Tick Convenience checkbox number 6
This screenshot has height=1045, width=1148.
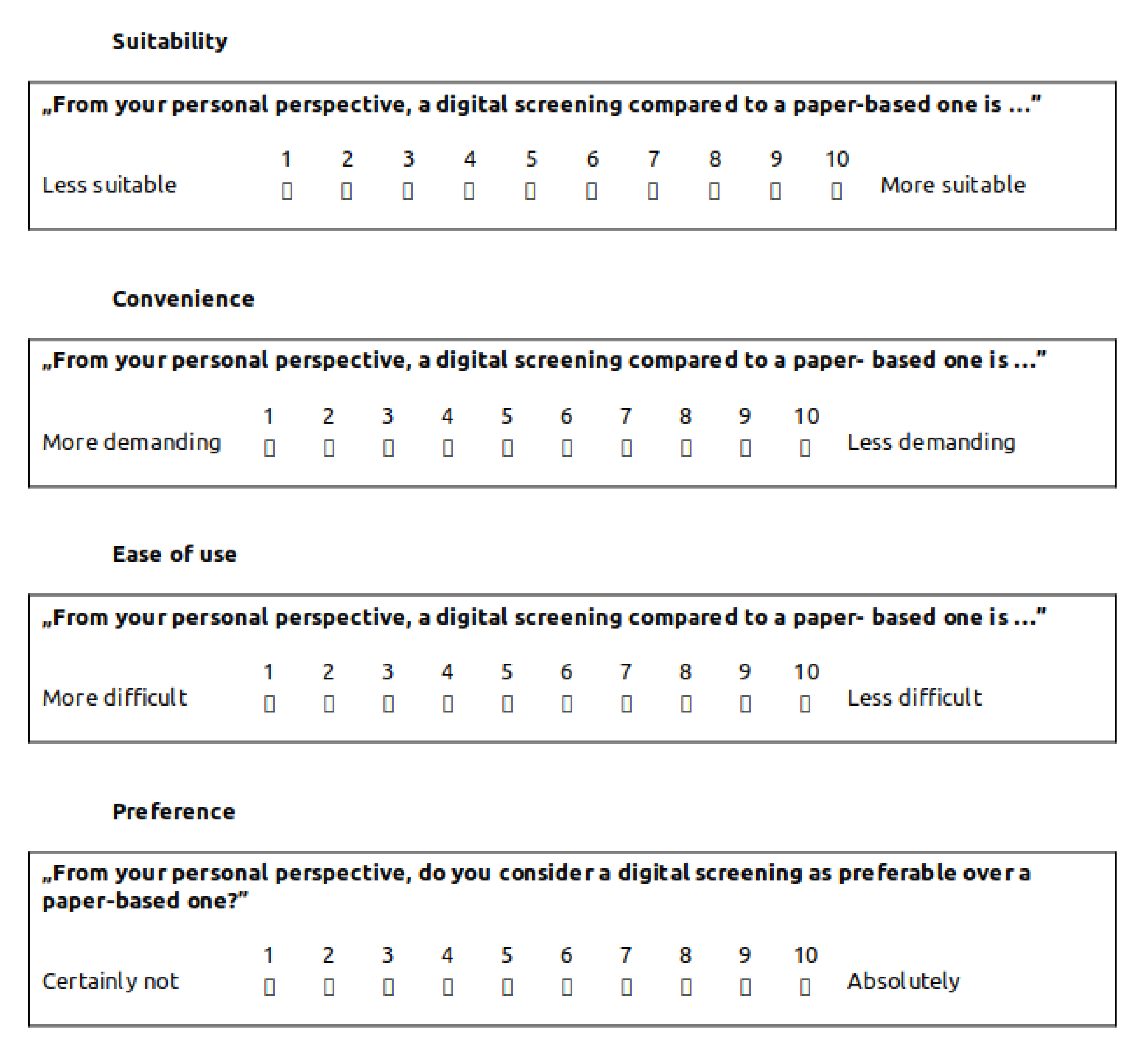click(567, 449)
